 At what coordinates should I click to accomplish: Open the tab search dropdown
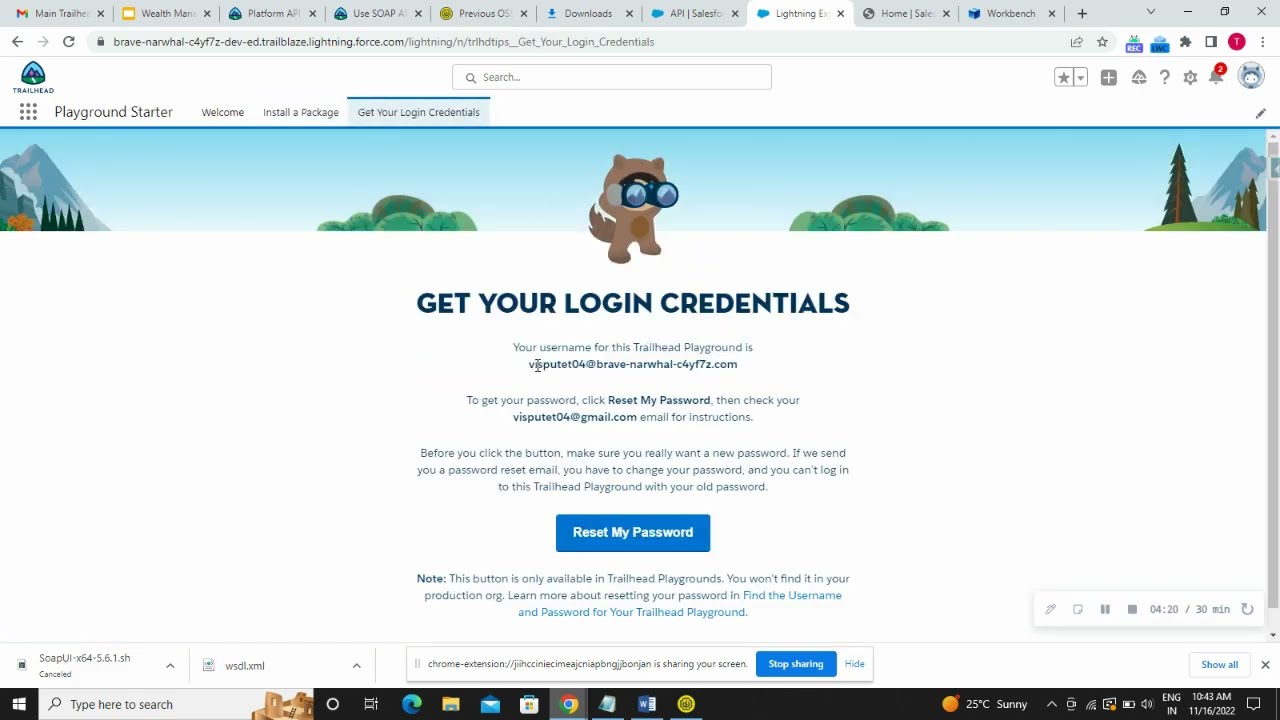click(1150, 12)
